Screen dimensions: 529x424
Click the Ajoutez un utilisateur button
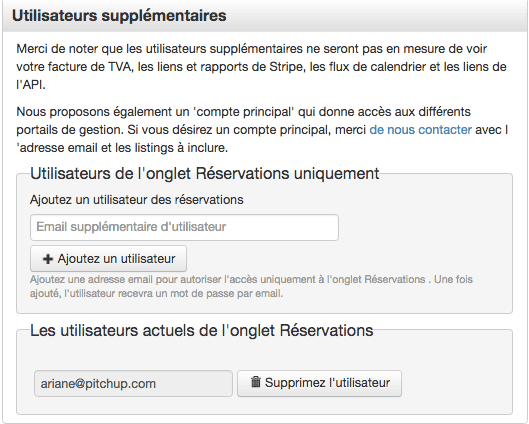(108, 259)
